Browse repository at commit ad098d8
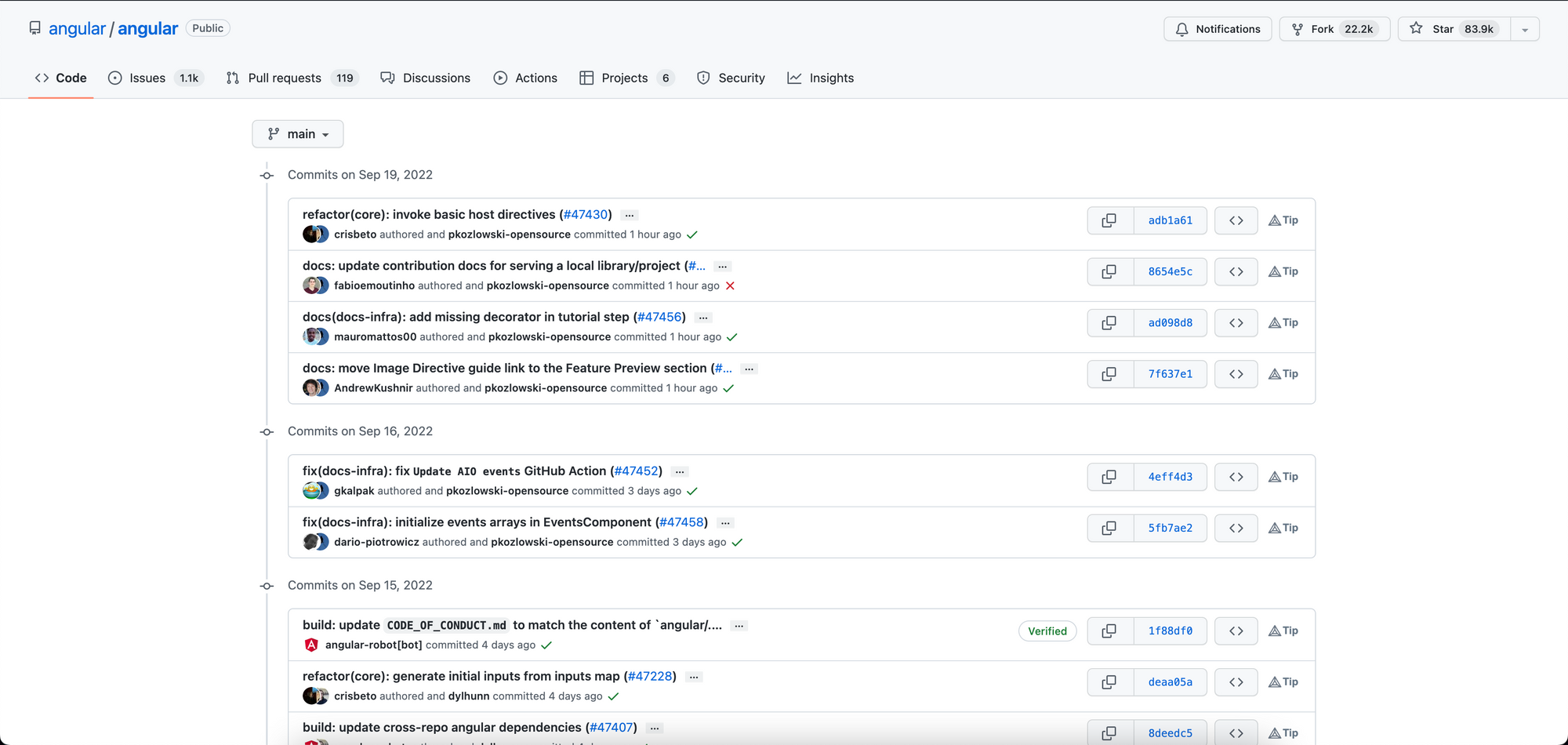1568x745 pixels. pos(1236,322)
